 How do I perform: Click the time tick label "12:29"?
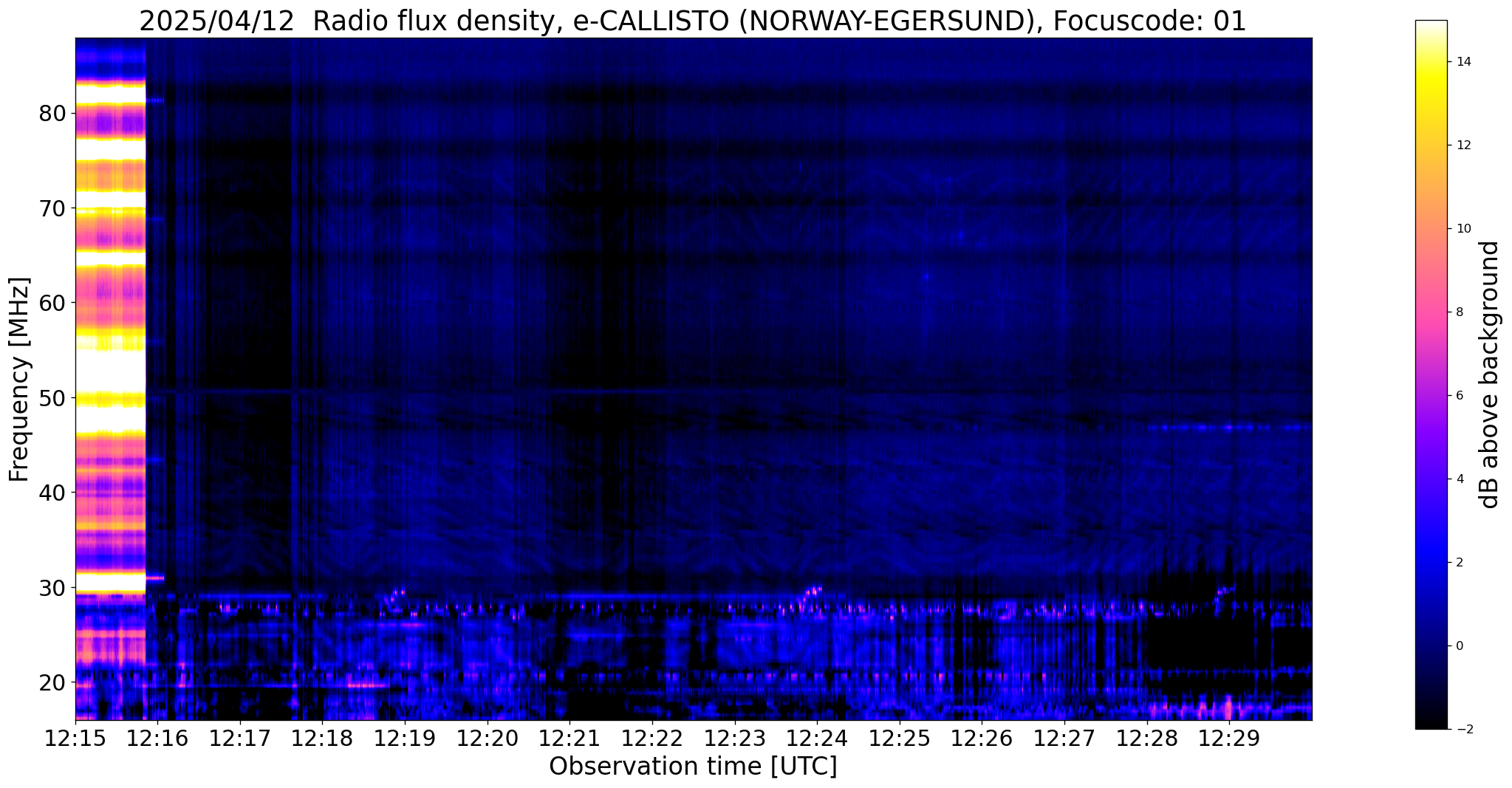click(x=1229, y=739)
